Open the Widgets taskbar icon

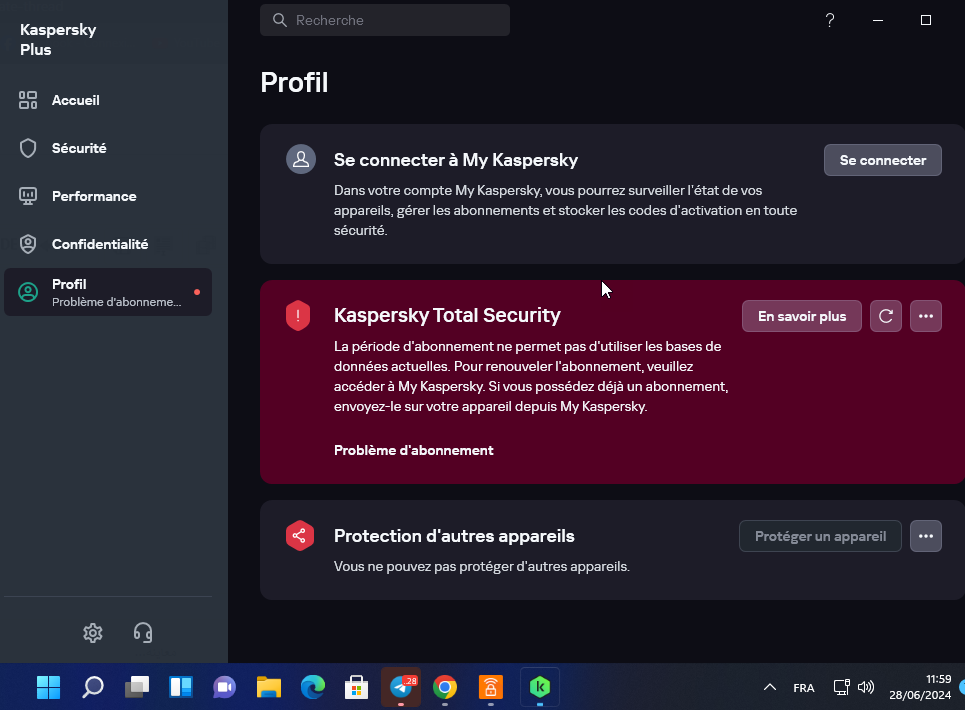click(x=181, y=687)
